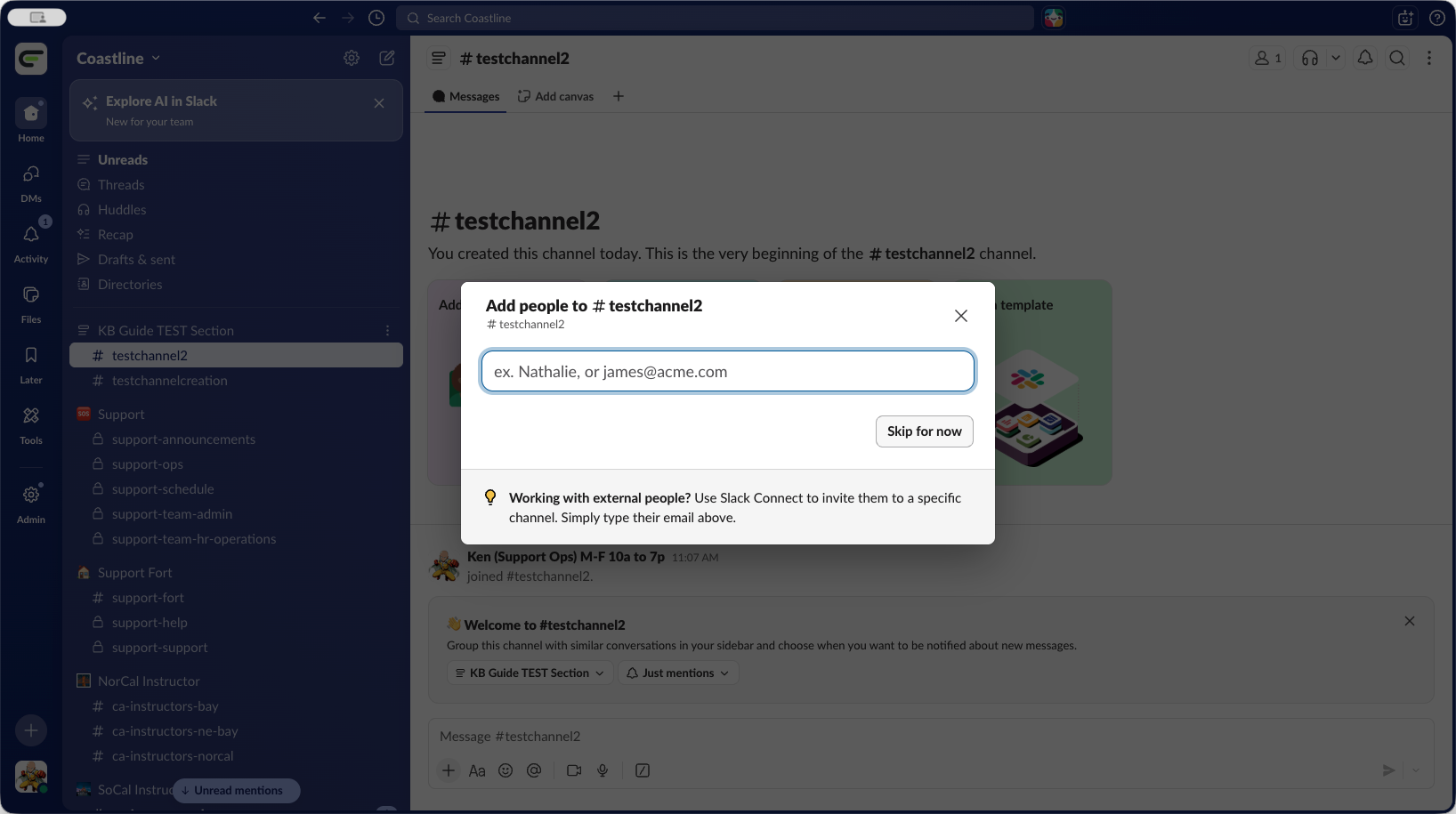Open the huddle headphones icon
This screenshot has height=814, width=1456.
click(x=1309, y=58)
